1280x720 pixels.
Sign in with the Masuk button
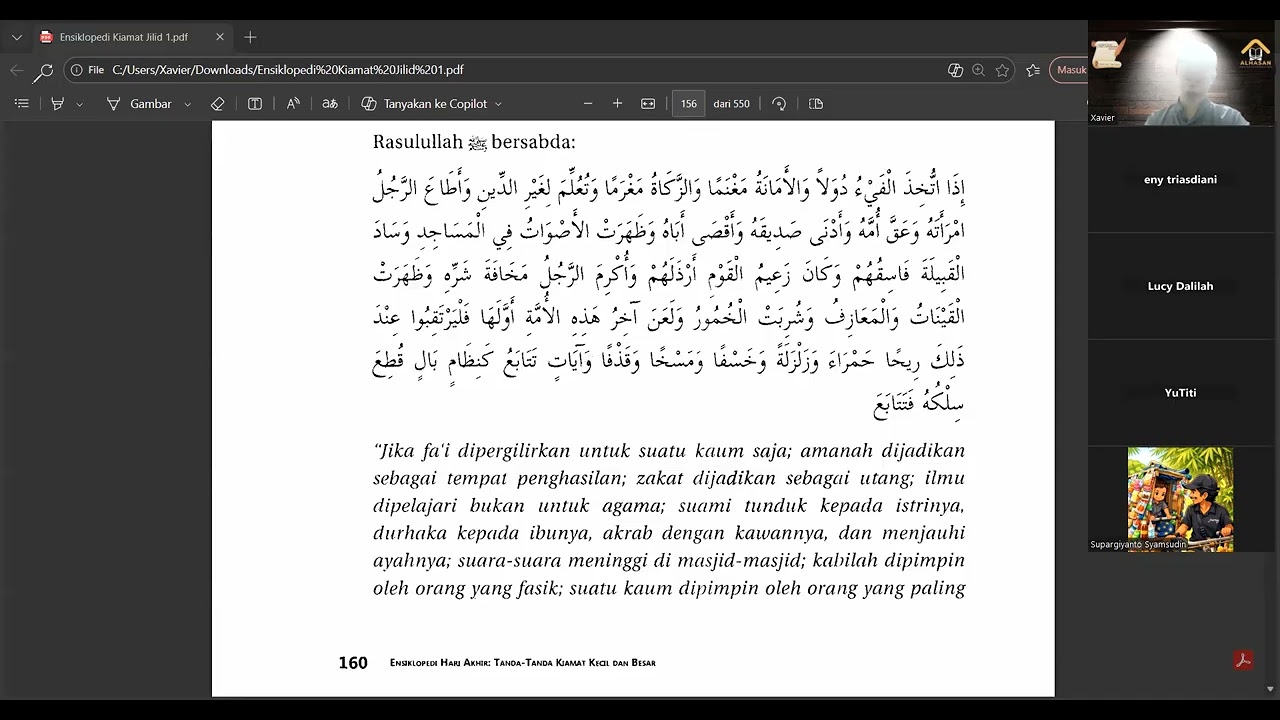(1069, 70)
